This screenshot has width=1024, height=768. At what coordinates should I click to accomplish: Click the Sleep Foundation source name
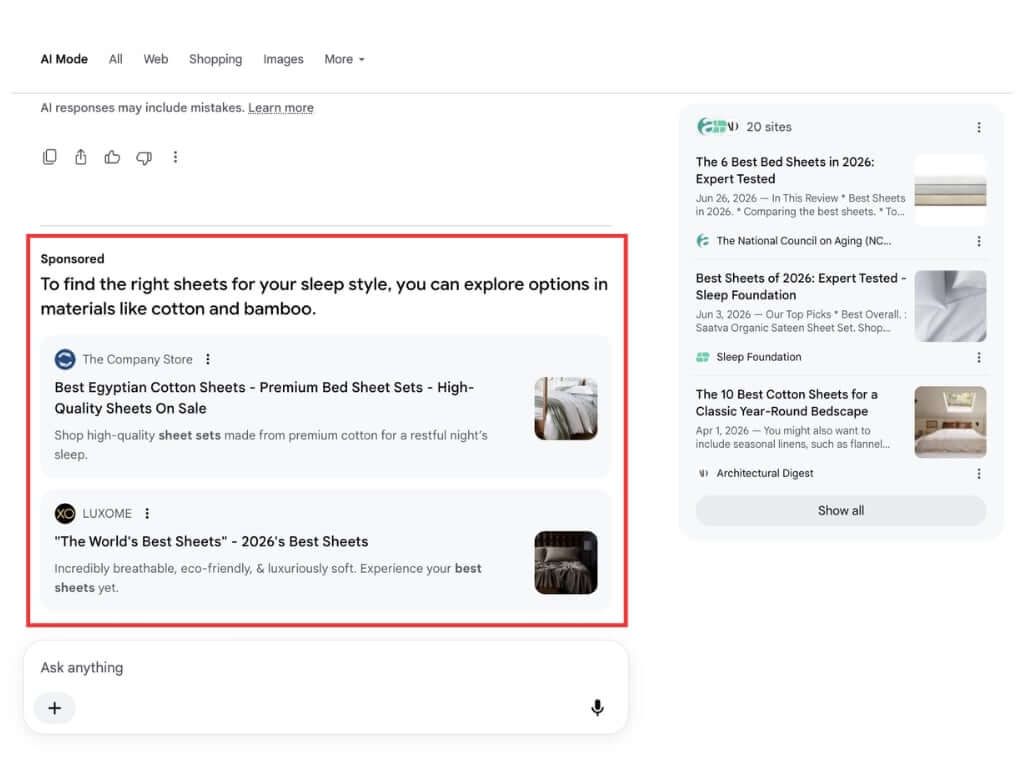[x=759, y=357]
